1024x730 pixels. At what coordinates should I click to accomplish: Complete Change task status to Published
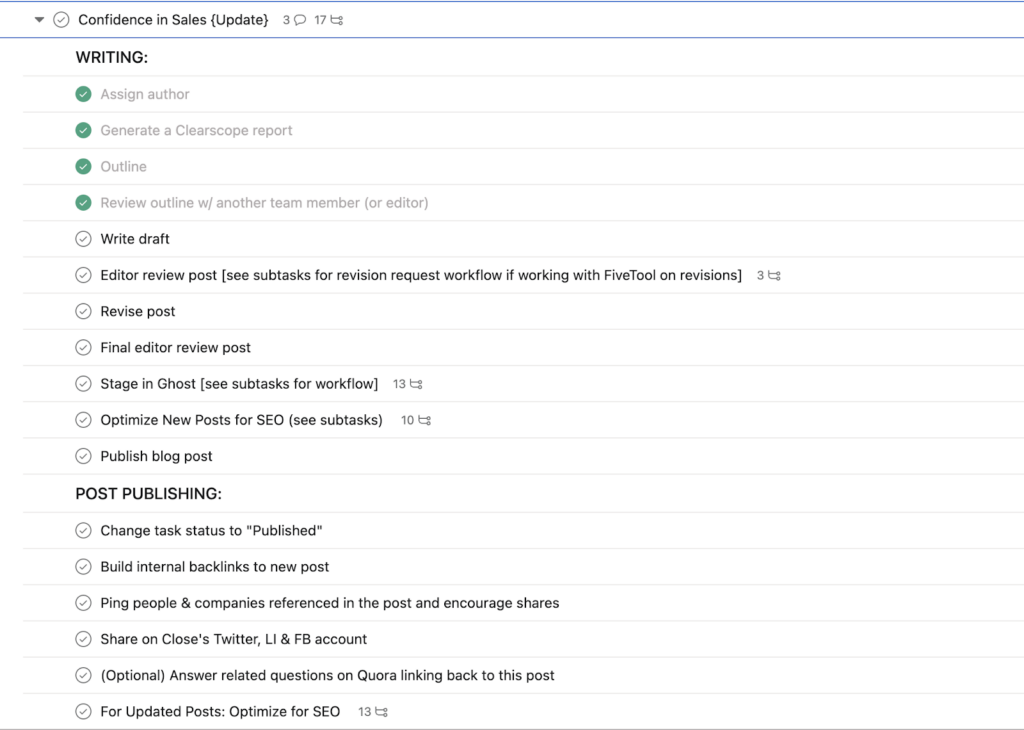click(84, 530)
